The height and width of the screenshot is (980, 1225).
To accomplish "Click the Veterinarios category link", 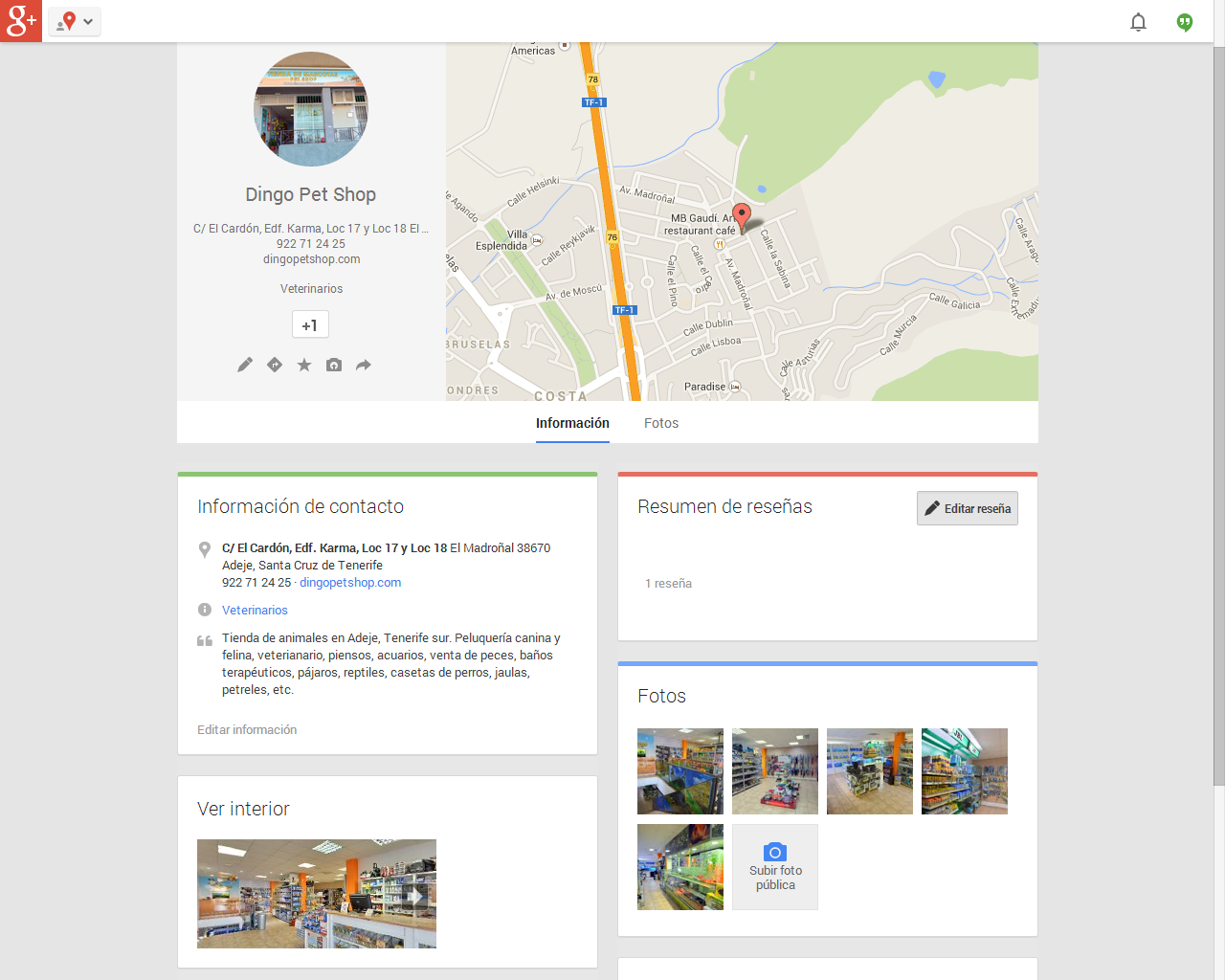I will click(255, 611).
